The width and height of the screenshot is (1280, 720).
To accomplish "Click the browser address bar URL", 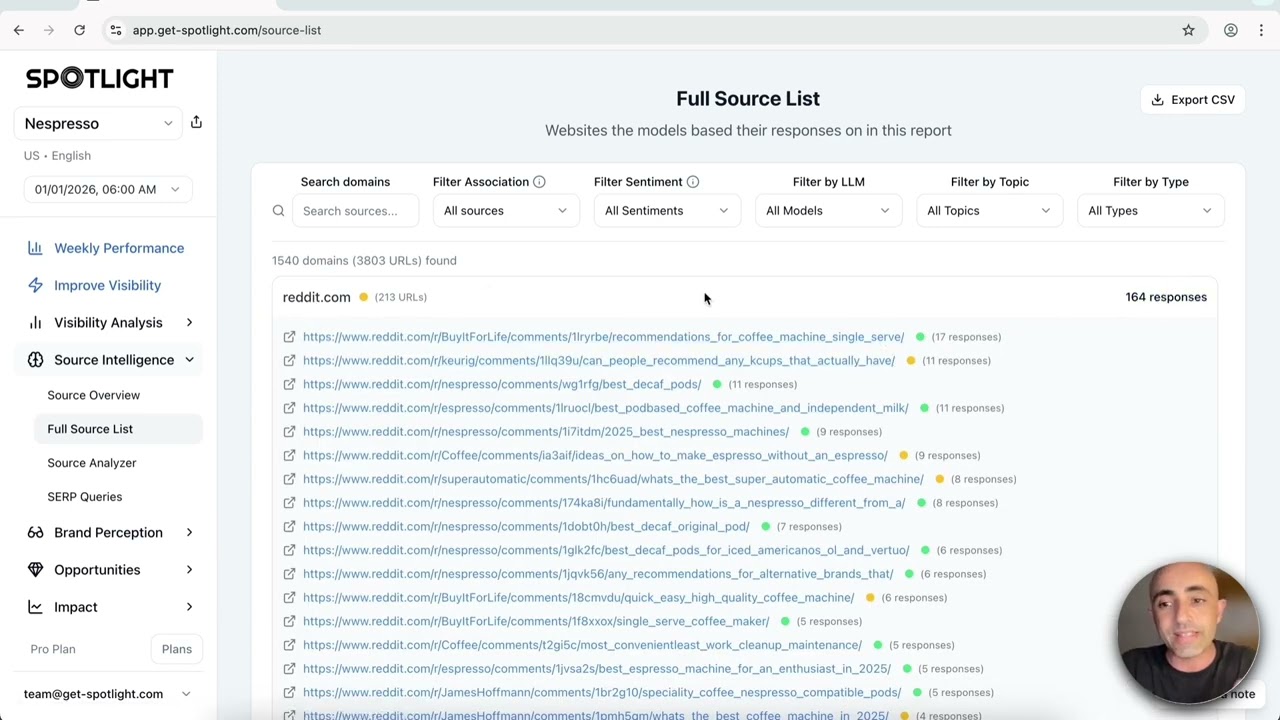I will 227,30.
